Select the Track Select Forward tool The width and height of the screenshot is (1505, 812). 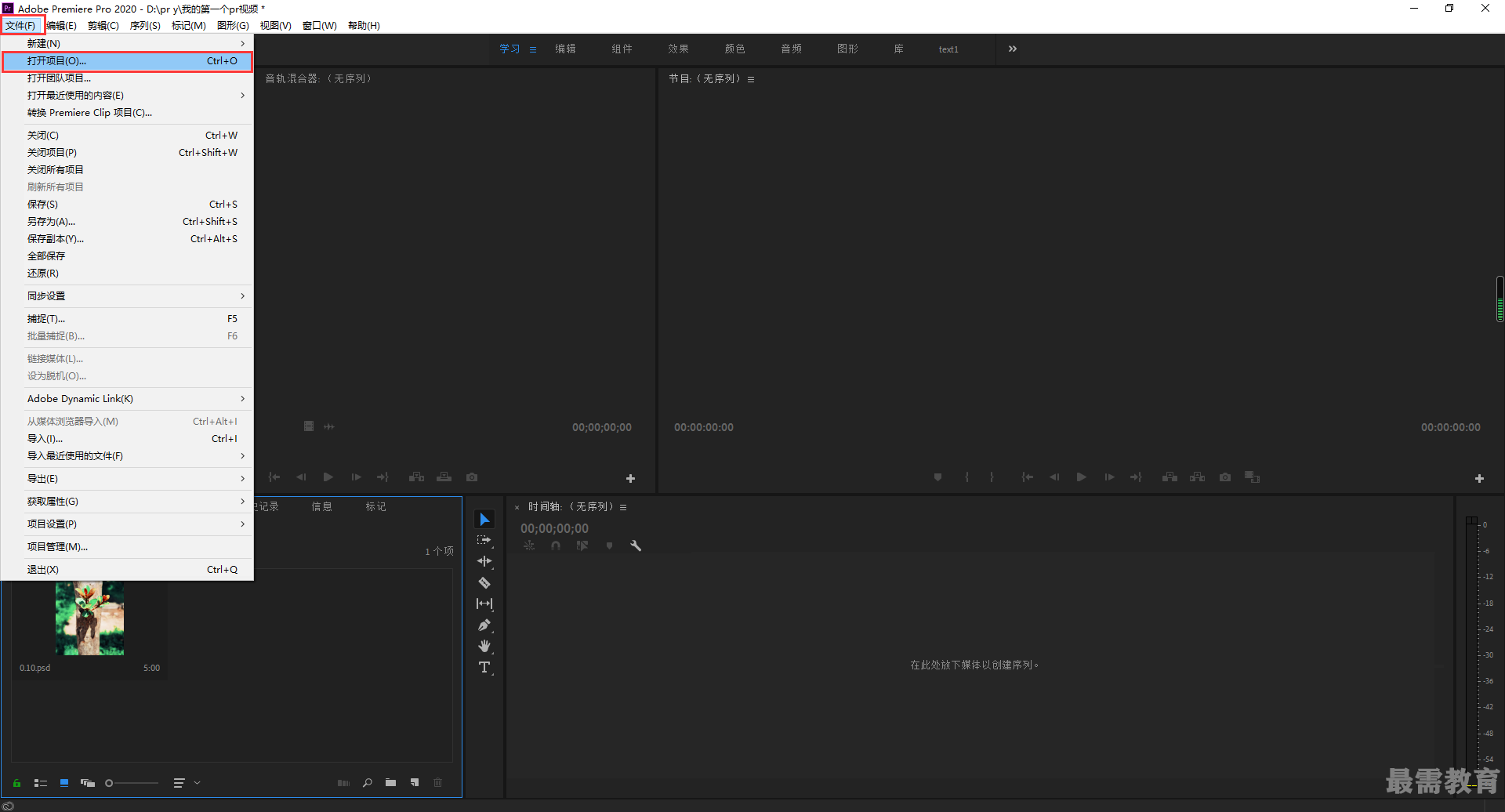point(484,540)
